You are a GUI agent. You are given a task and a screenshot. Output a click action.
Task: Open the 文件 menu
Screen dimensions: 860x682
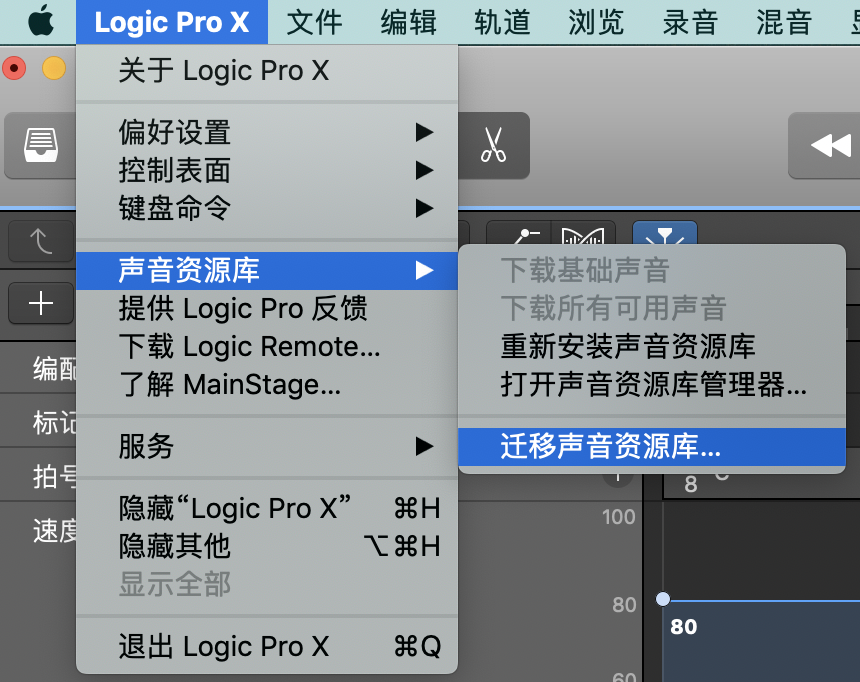click(314, 22)
